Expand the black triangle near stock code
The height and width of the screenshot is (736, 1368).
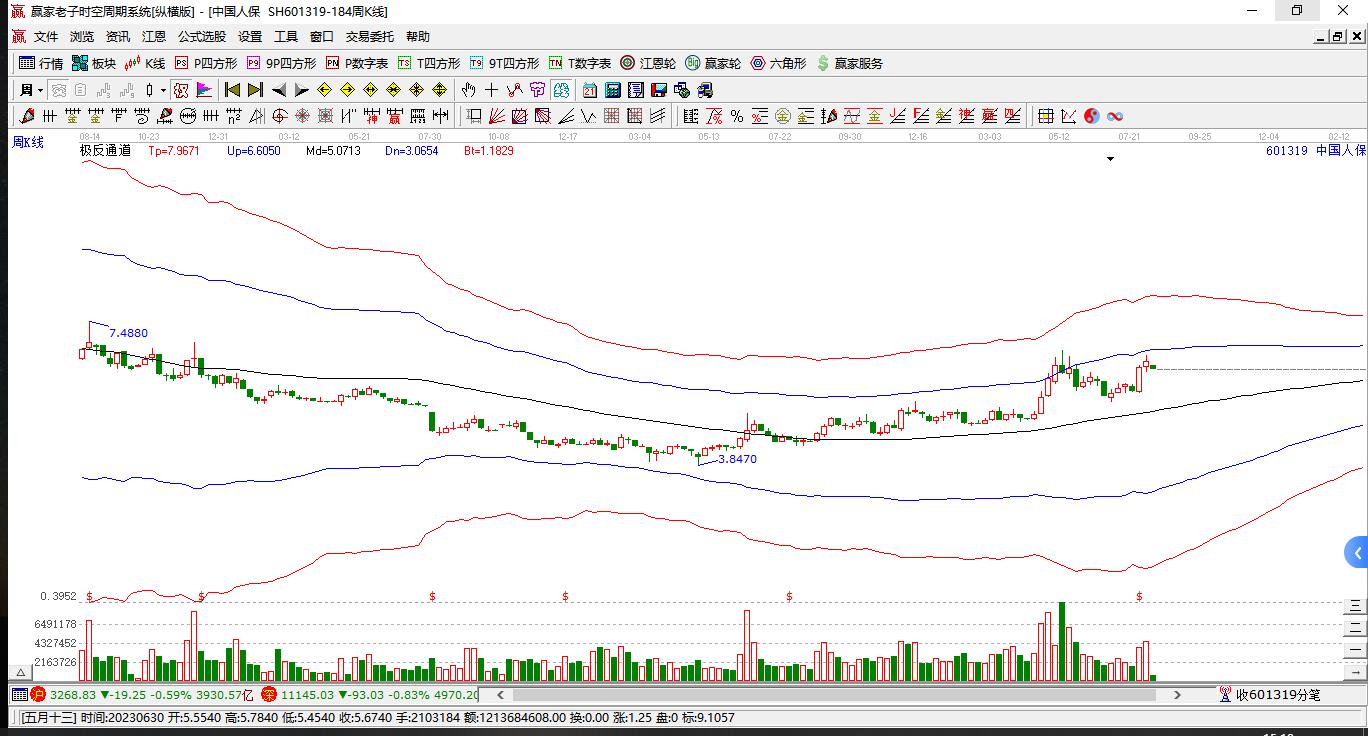1110,159
